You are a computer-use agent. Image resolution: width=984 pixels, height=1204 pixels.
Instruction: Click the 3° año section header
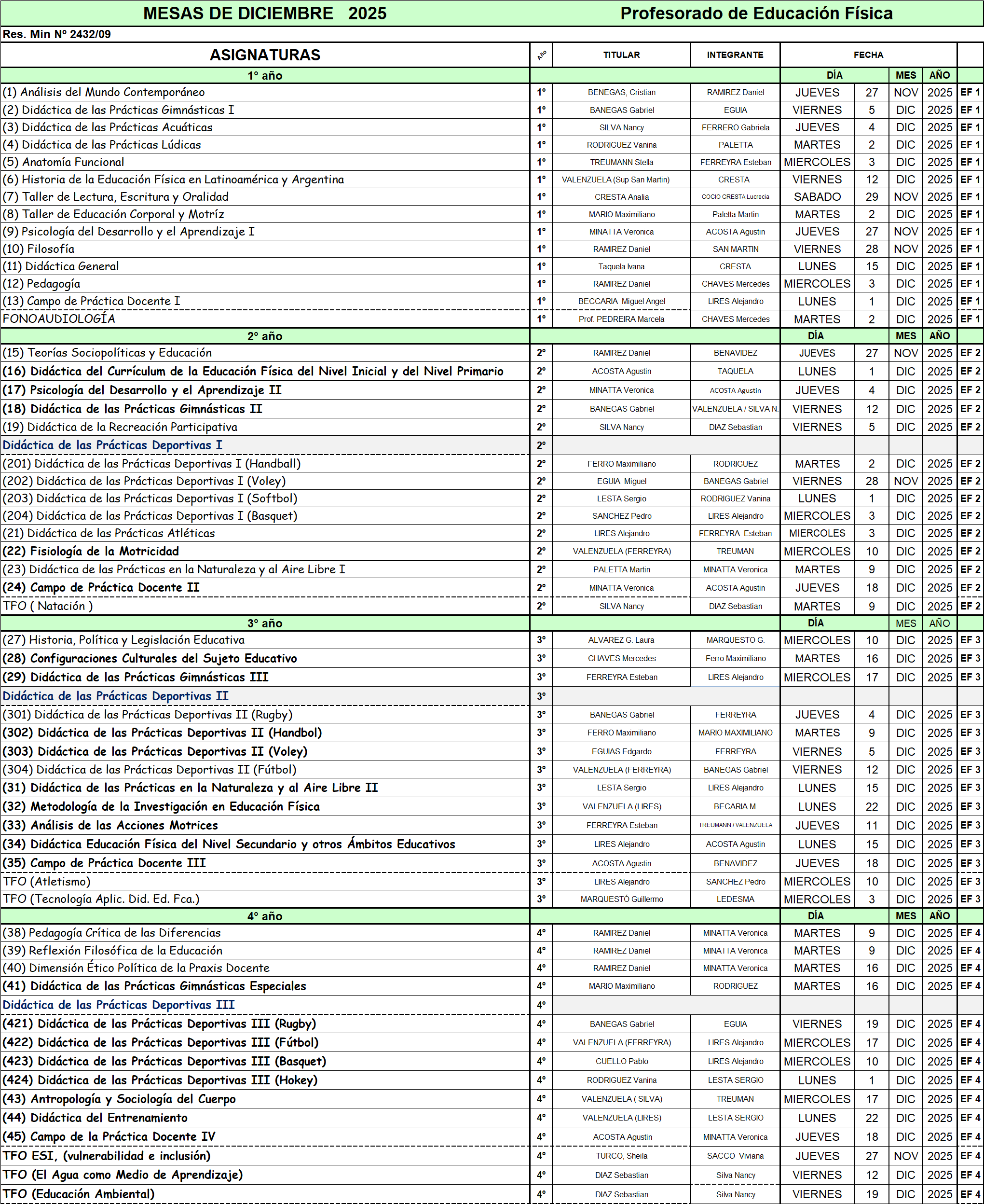265,623
